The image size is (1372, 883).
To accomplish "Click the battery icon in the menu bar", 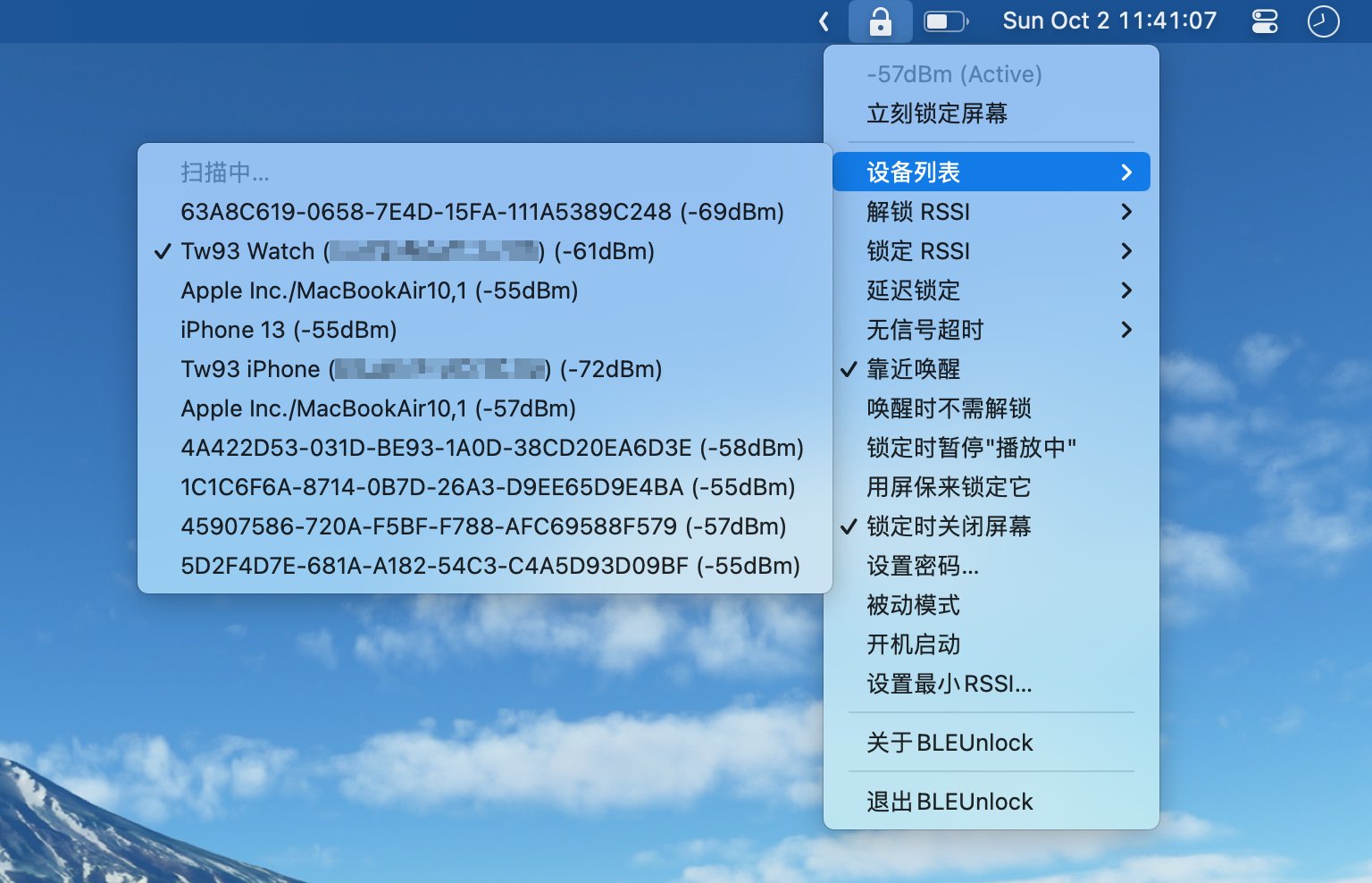I will coord(945,21).
